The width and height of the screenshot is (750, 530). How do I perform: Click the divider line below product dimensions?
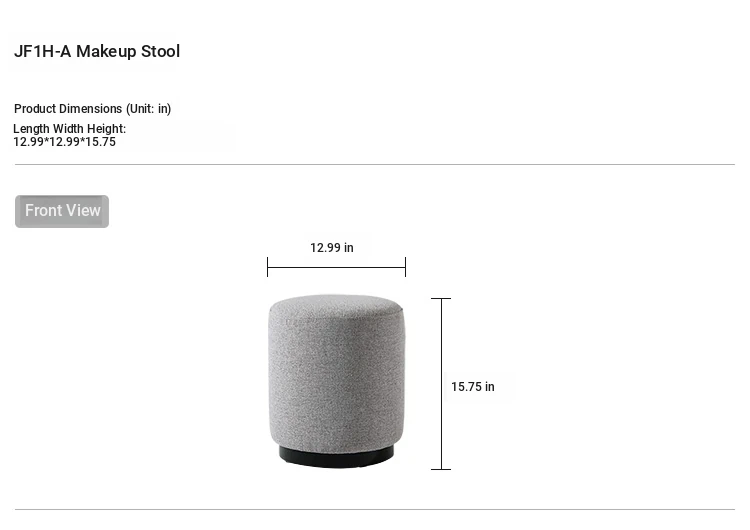374,164
